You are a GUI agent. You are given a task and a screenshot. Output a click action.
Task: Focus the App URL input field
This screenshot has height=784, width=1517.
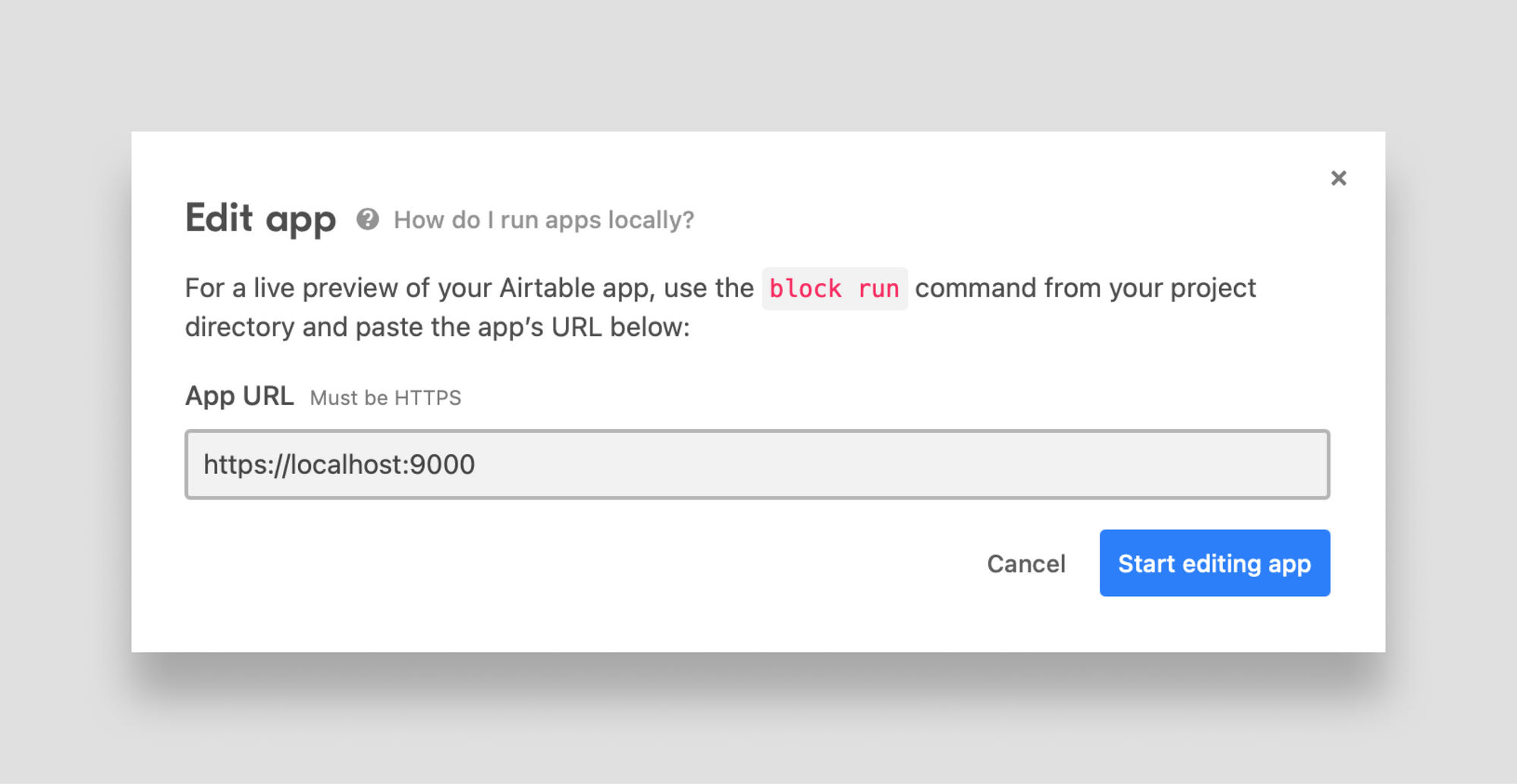pos(757,464)
